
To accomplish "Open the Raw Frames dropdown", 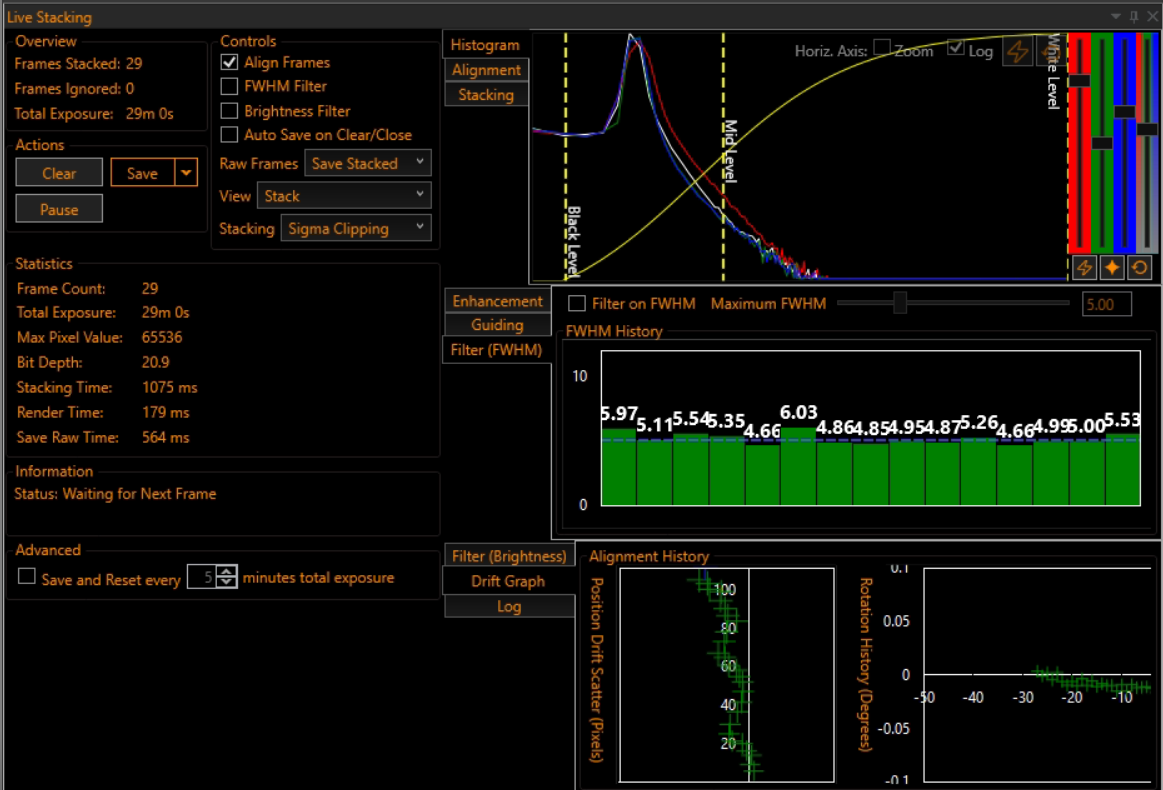I will 368,163.
